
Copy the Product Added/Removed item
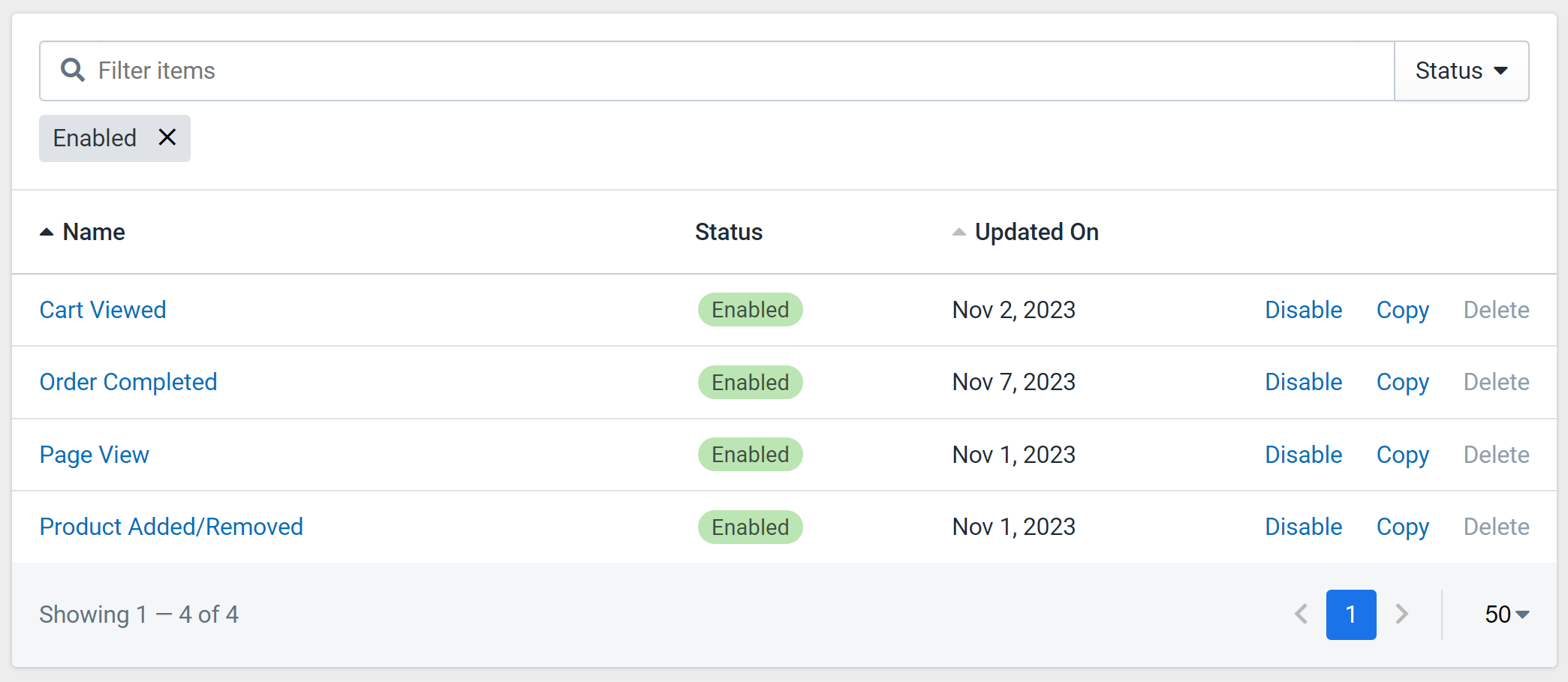(1402, 527)
